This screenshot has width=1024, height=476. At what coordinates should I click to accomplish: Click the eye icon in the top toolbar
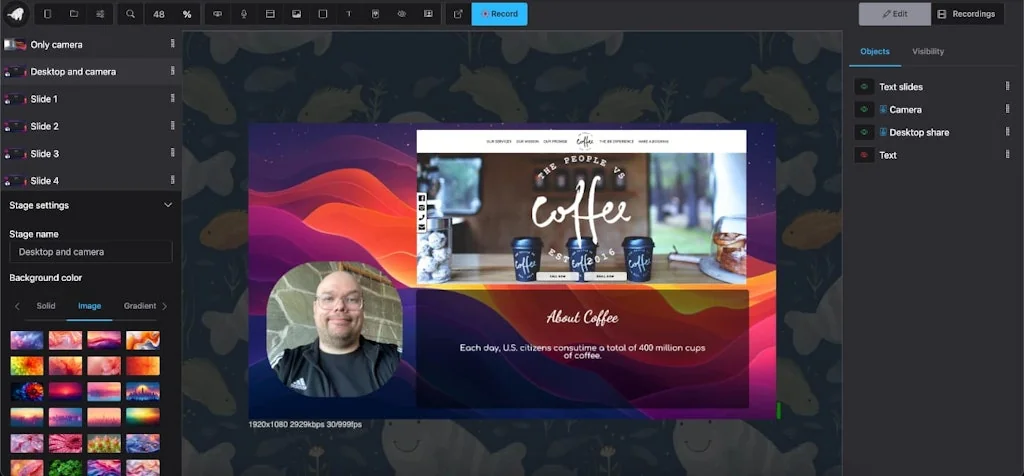point(401,14)
